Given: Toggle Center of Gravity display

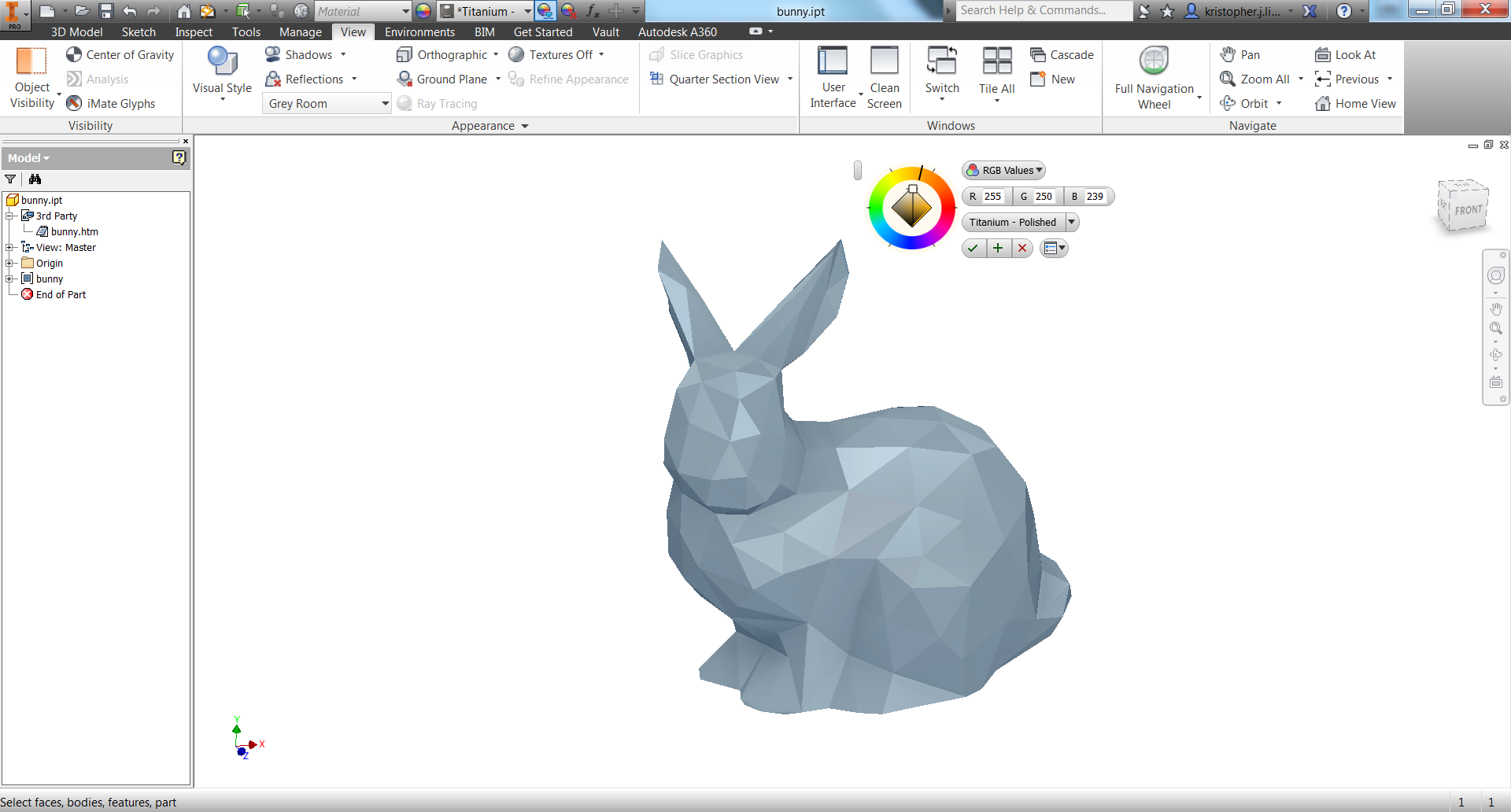Looking at the screenshot, I should click(x=120, y=54).
